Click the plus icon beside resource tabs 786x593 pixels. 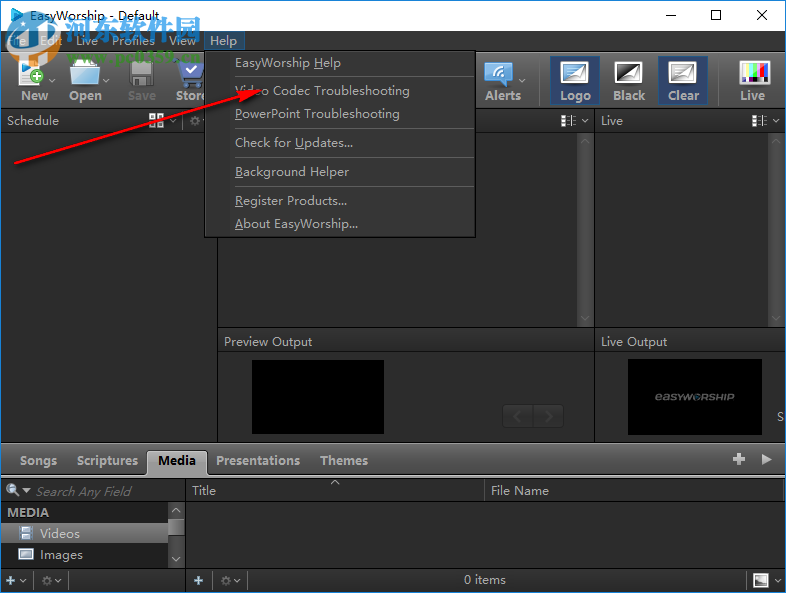point(739,459)
